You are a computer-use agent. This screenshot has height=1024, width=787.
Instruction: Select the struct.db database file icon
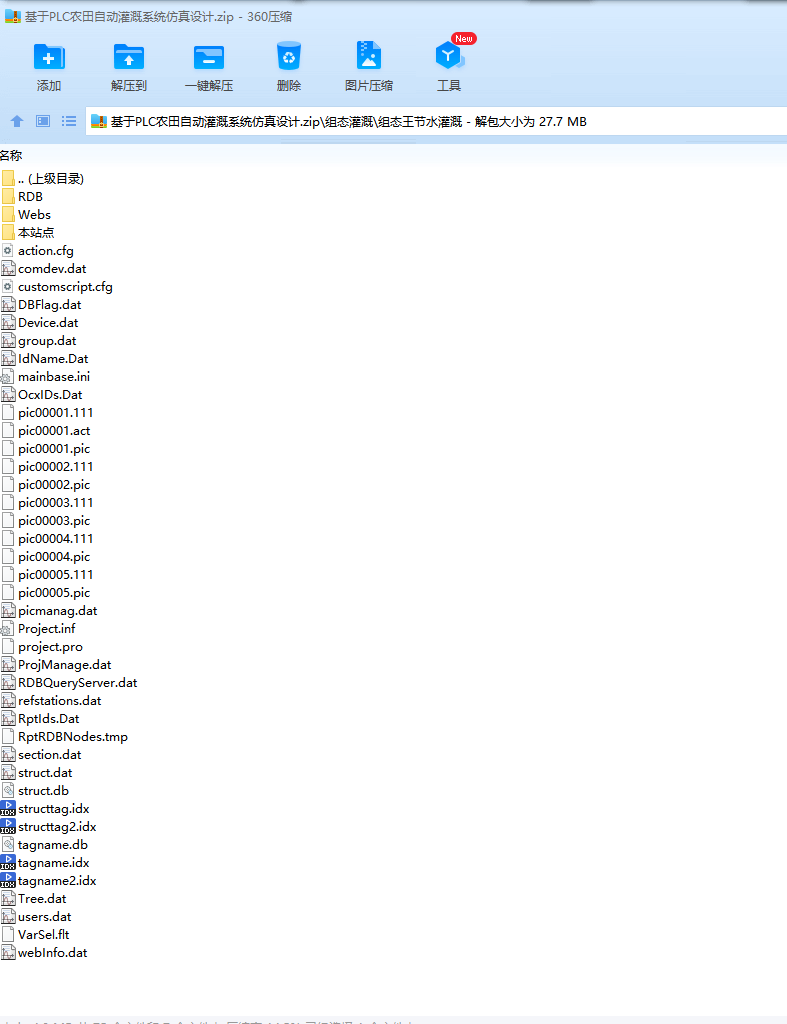click(x=8, y=791)
